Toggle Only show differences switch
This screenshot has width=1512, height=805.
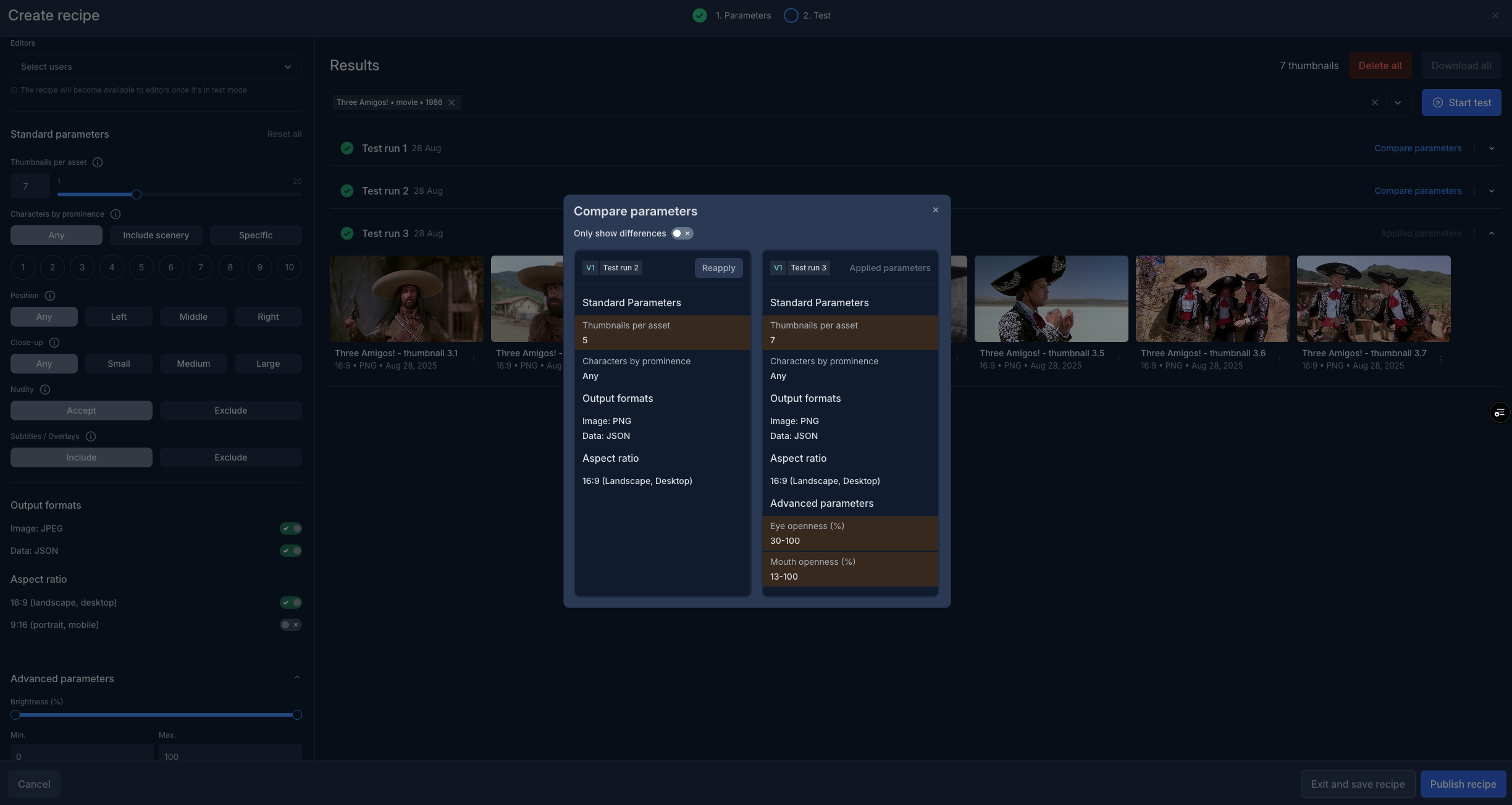click(682, 233)
